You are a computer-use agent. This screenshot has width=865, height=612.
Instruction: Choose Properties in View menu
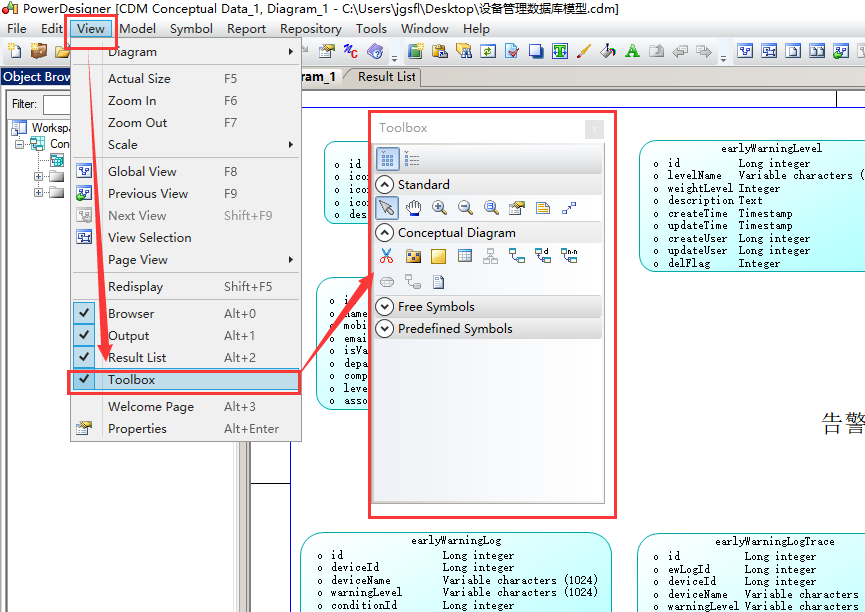[186, 429]
